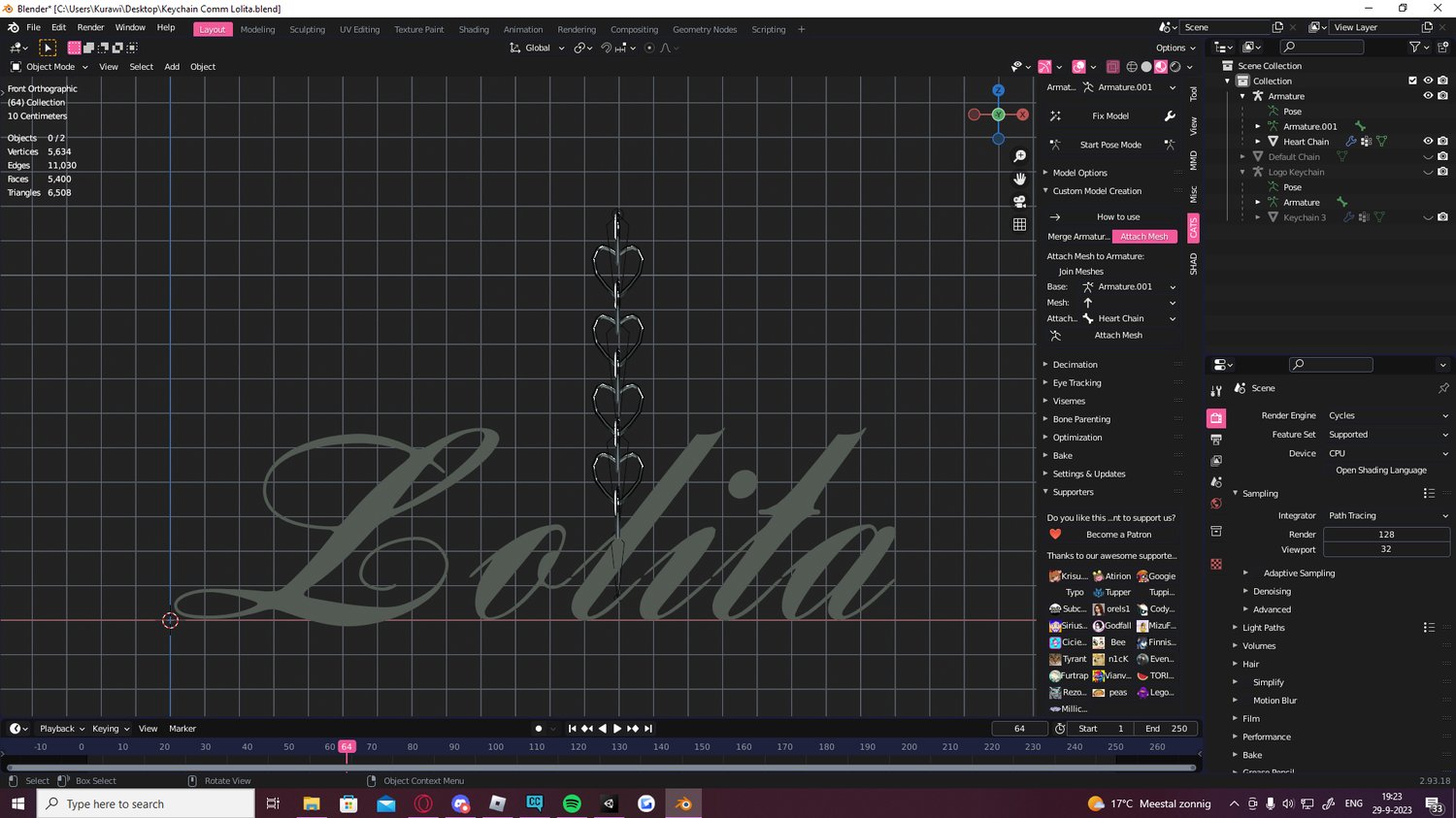
Task: Show Default Chain in the viewport
Action: [x=1428, y=156]
